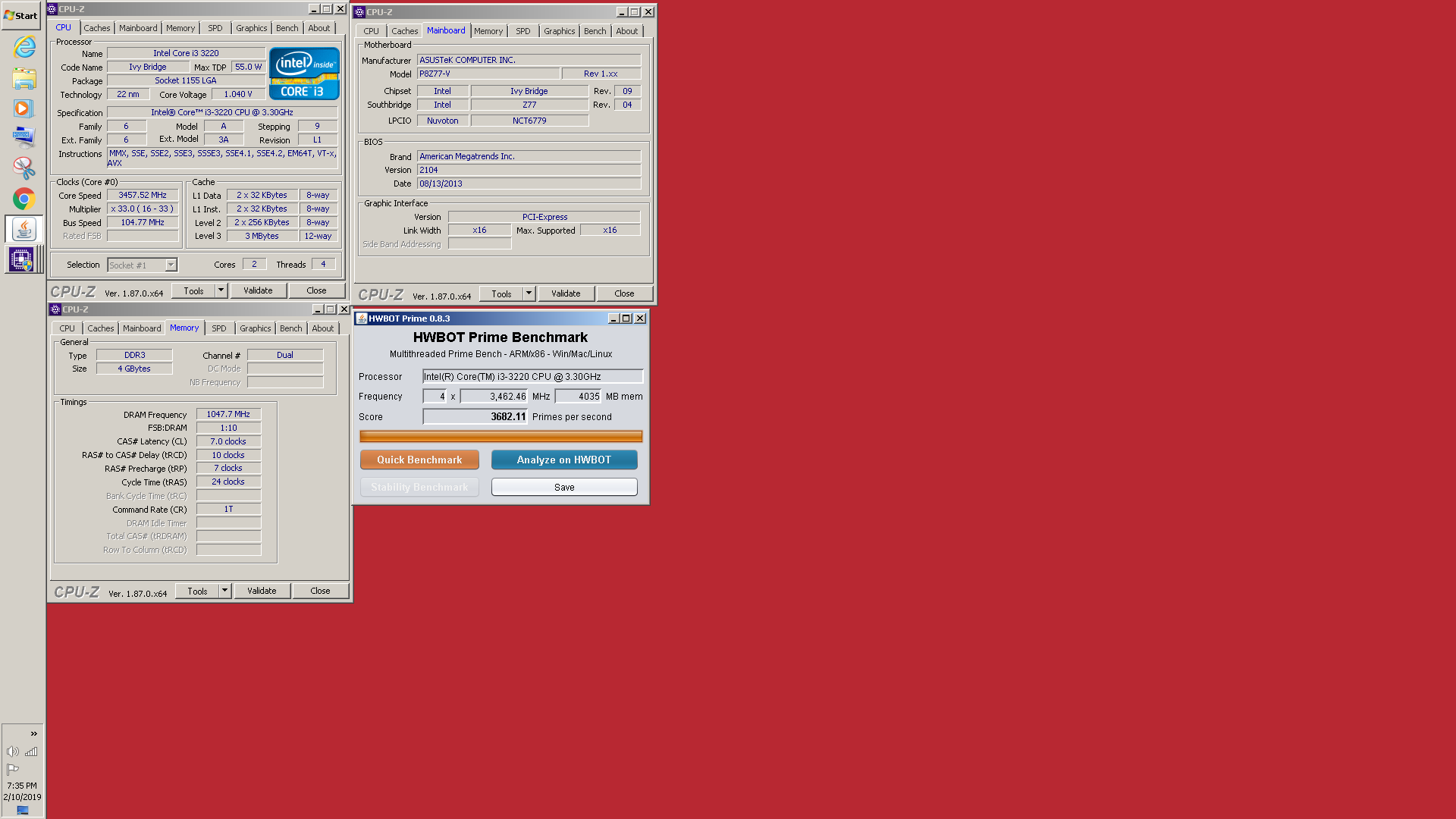Expand Tools dropdown arrow in top-left CPU-Z window

click(221, 290)
